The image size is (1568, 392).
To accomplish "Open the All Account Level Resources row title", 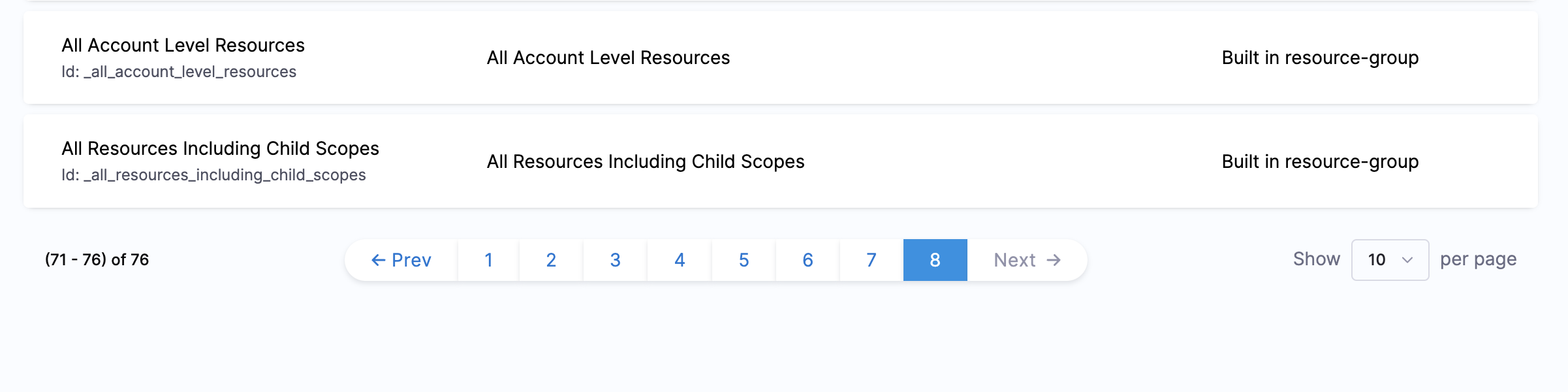I will point(183,45).
